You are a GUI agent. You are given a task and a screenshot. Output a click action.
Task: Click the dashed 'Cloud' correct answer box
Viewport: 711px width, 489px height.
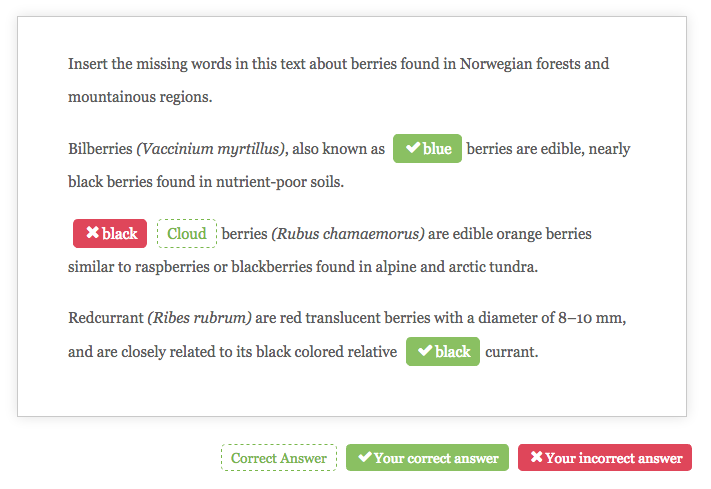(x=187, y=234)
